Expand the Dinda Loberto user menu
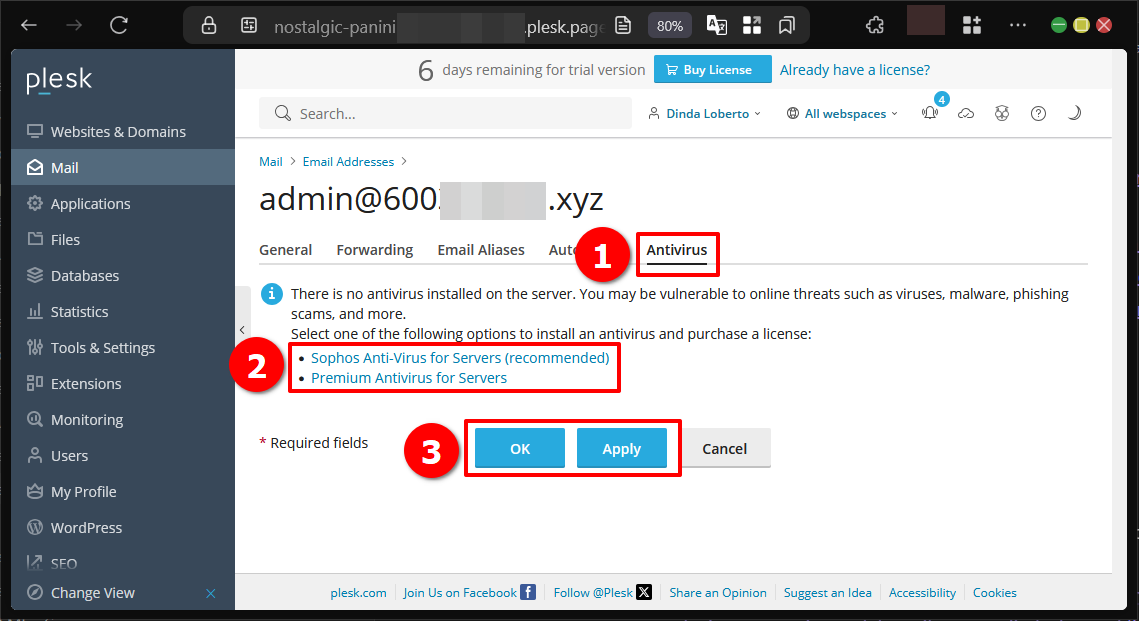Screen dimensions: 1139x621 click(x=704, y=114)
